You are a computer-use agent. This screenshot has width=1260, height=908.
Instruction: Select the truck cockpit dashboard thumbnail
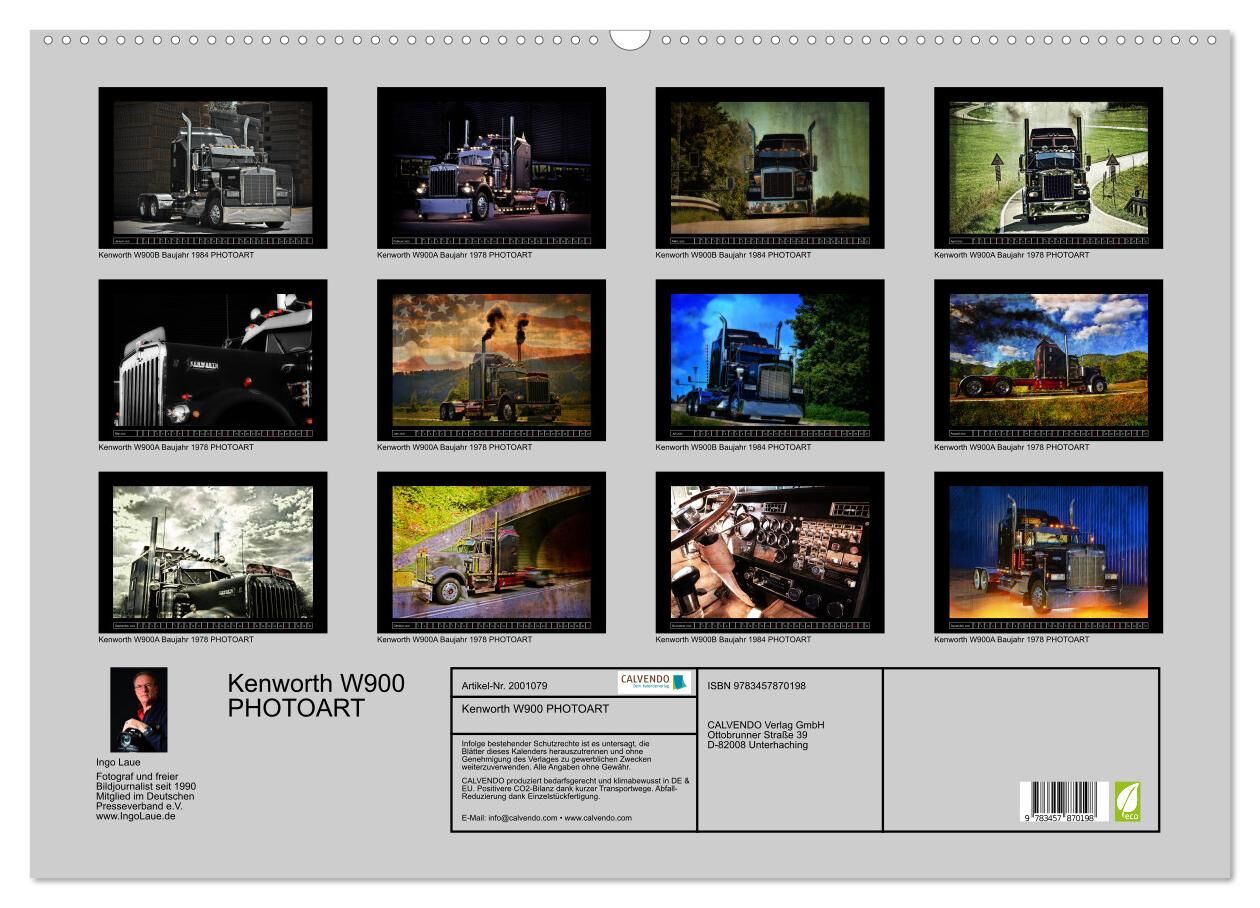769,552
